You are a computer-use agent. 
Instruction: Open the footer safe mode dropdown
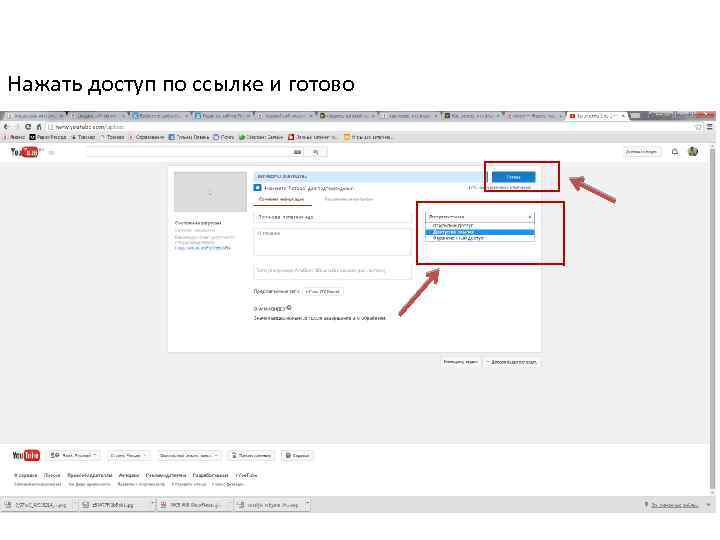point(189,456)
